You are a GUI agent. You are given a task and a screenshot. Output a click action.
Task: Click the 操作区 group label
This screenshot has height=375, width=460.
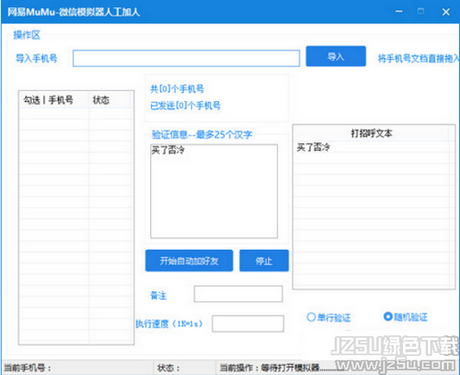tap(27, 35)
